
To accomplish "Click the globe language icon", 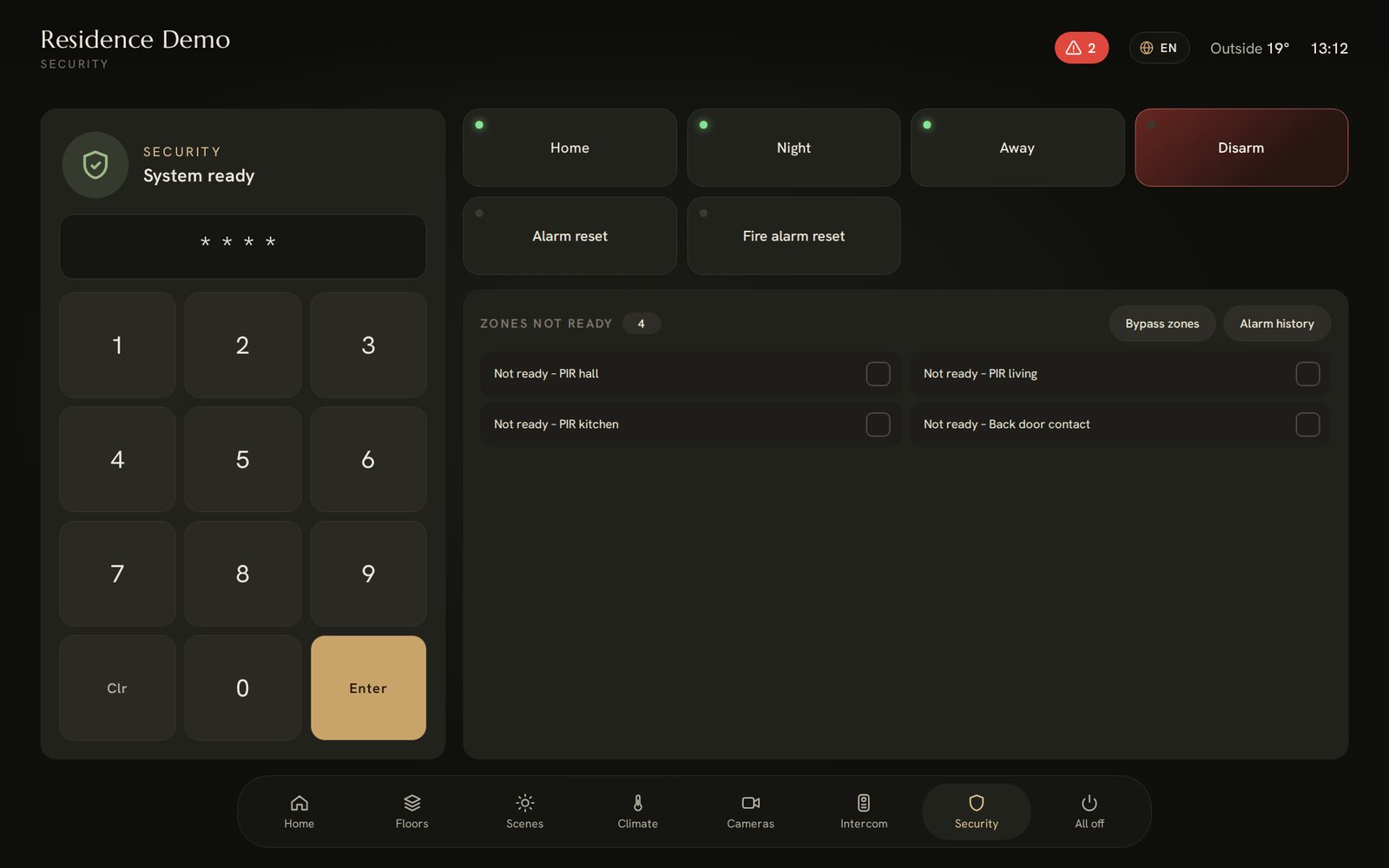I will 1146,48.
